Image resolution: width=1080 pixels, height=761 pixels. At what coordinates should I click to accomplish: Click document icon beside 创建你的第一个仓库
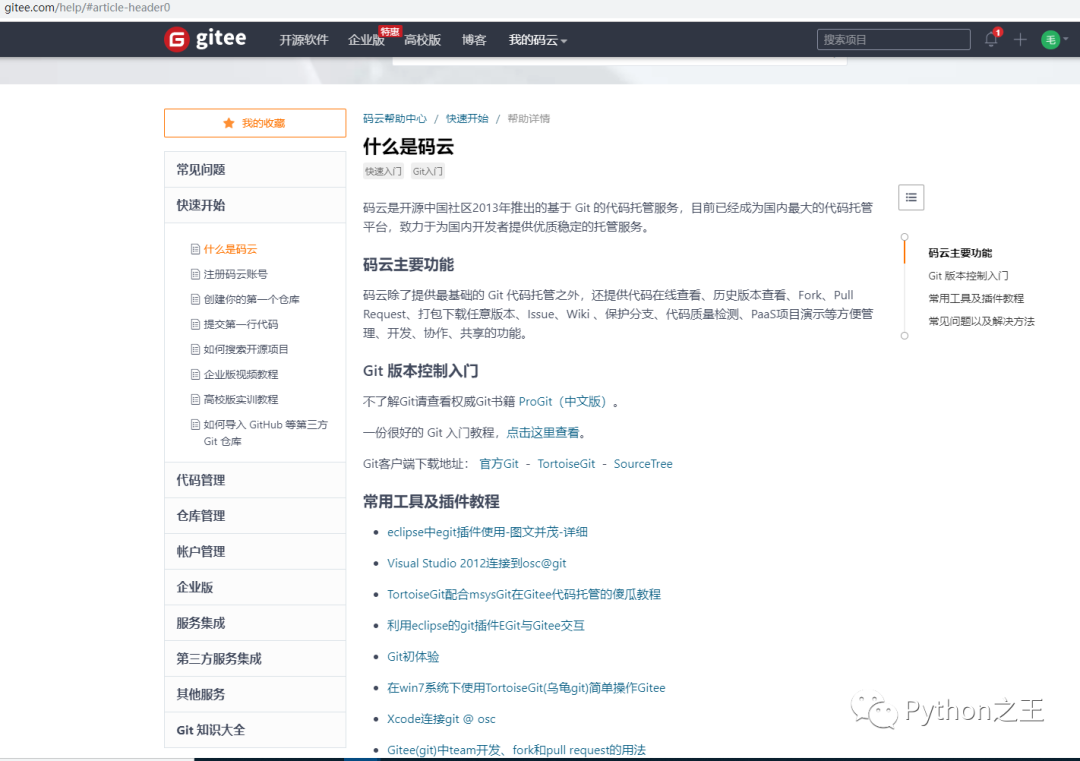195,299
